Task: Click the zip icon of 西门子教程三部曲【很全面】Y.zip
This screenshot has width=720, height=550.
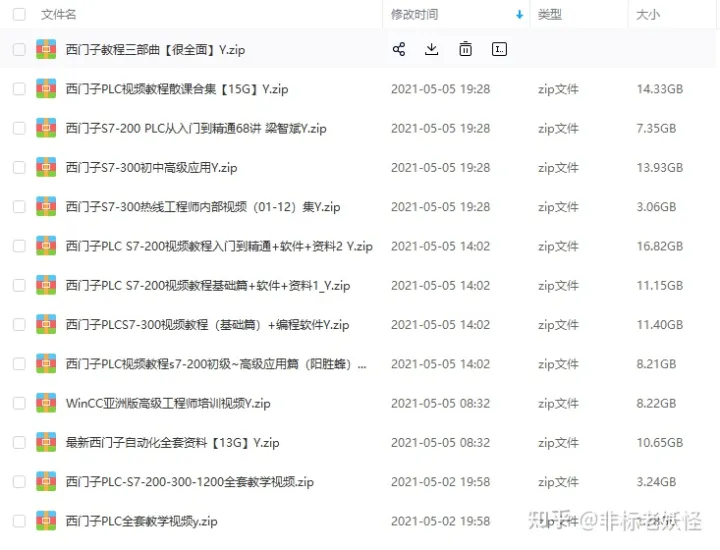Action: pyautogui.click(x=46, y=49)
